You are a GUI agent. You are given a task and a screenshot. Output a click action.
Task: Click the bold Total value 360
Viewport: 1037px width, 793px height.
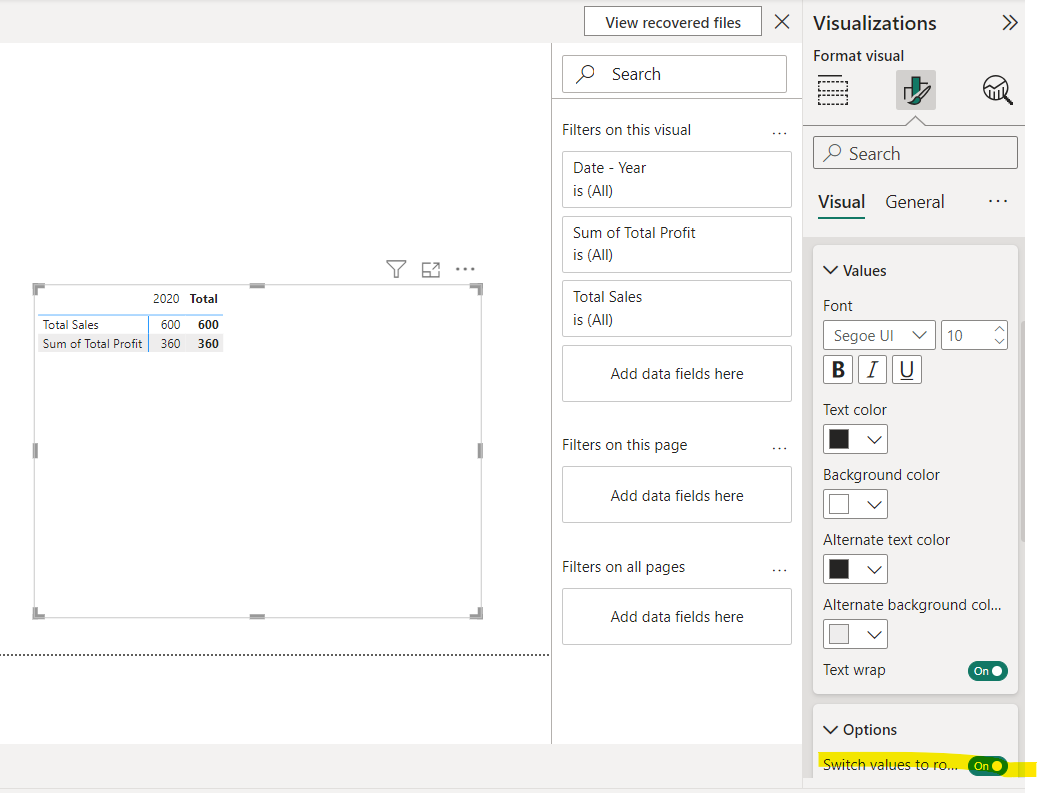[208, 344]
